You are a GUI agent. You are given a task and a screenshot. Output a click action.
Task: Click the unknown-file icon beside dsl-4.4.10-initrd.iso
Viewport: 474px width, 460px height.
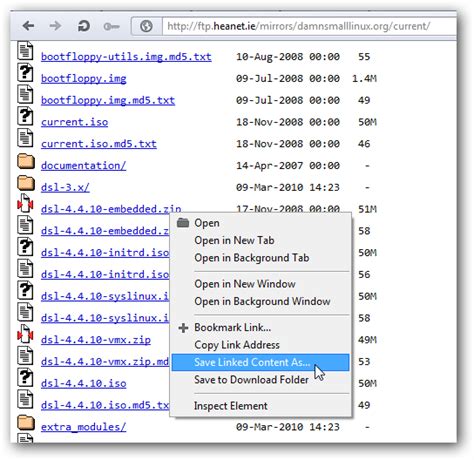click(x=25, y=247)
